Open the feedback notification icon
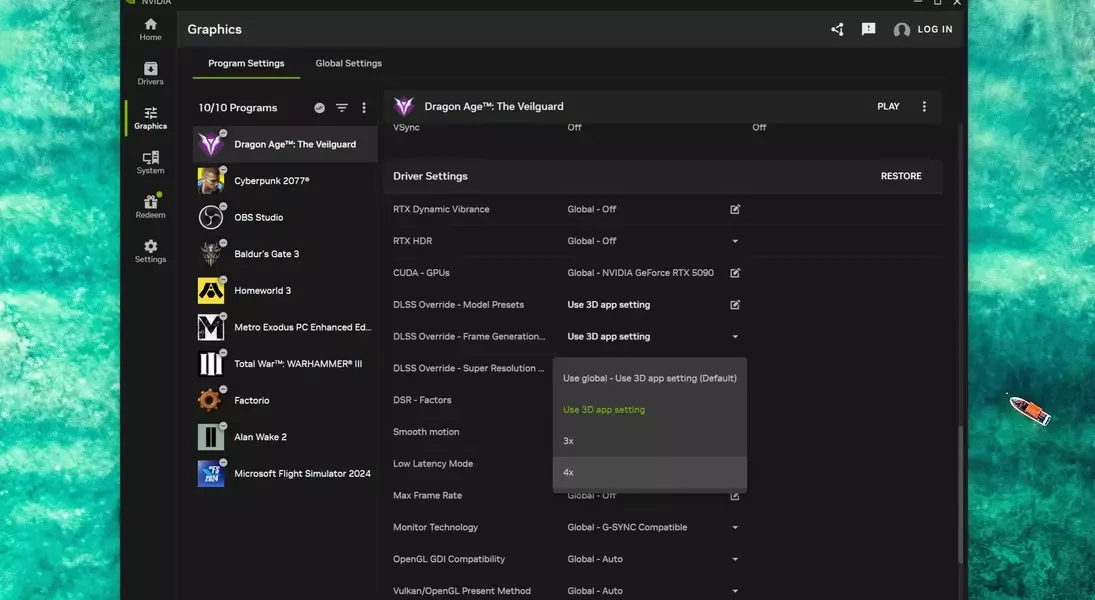This screenshot has height=600, width=1095. point(868,30)
